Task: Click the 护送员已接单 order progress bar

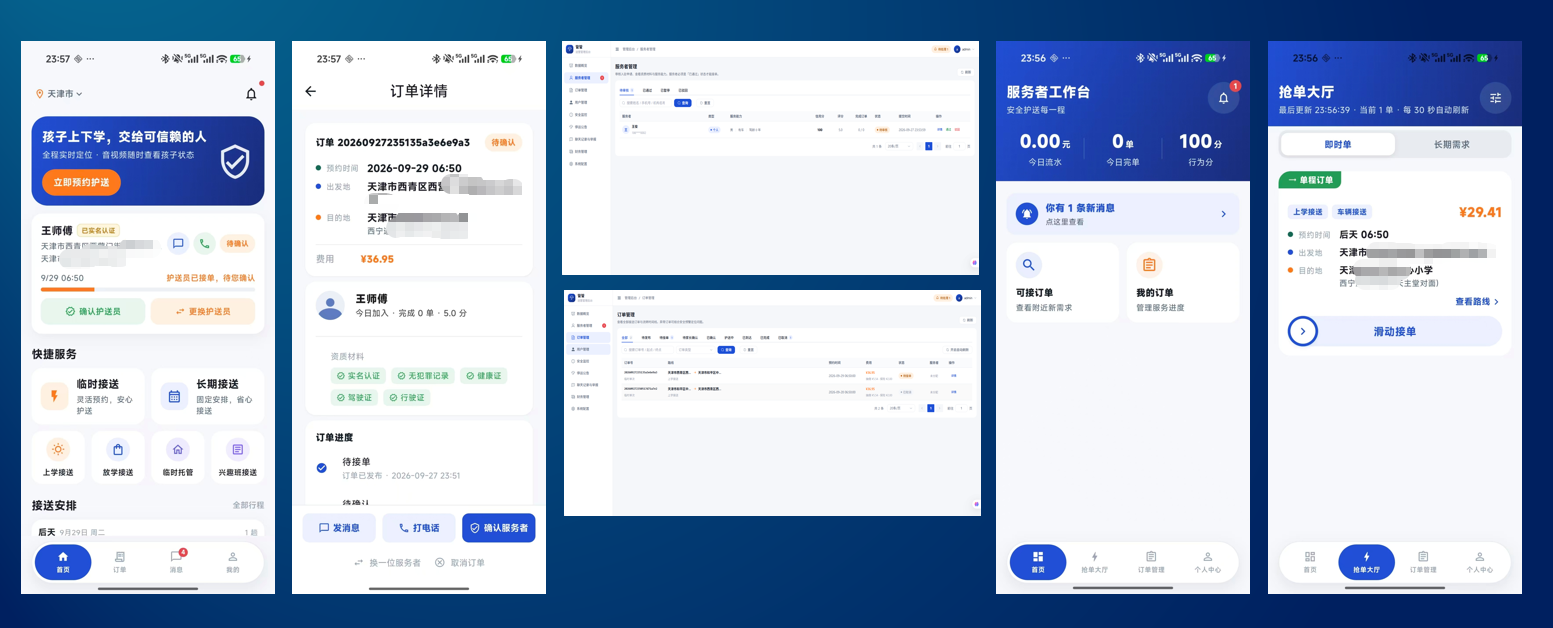Action: [x=148, y=289]
